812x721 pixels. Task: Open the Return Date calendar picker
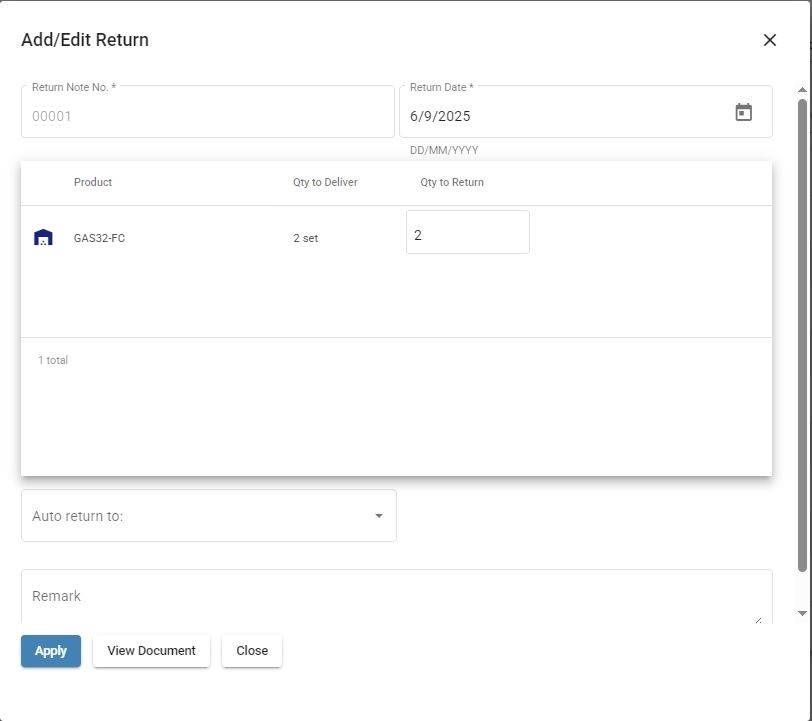(x=744, y=112)
